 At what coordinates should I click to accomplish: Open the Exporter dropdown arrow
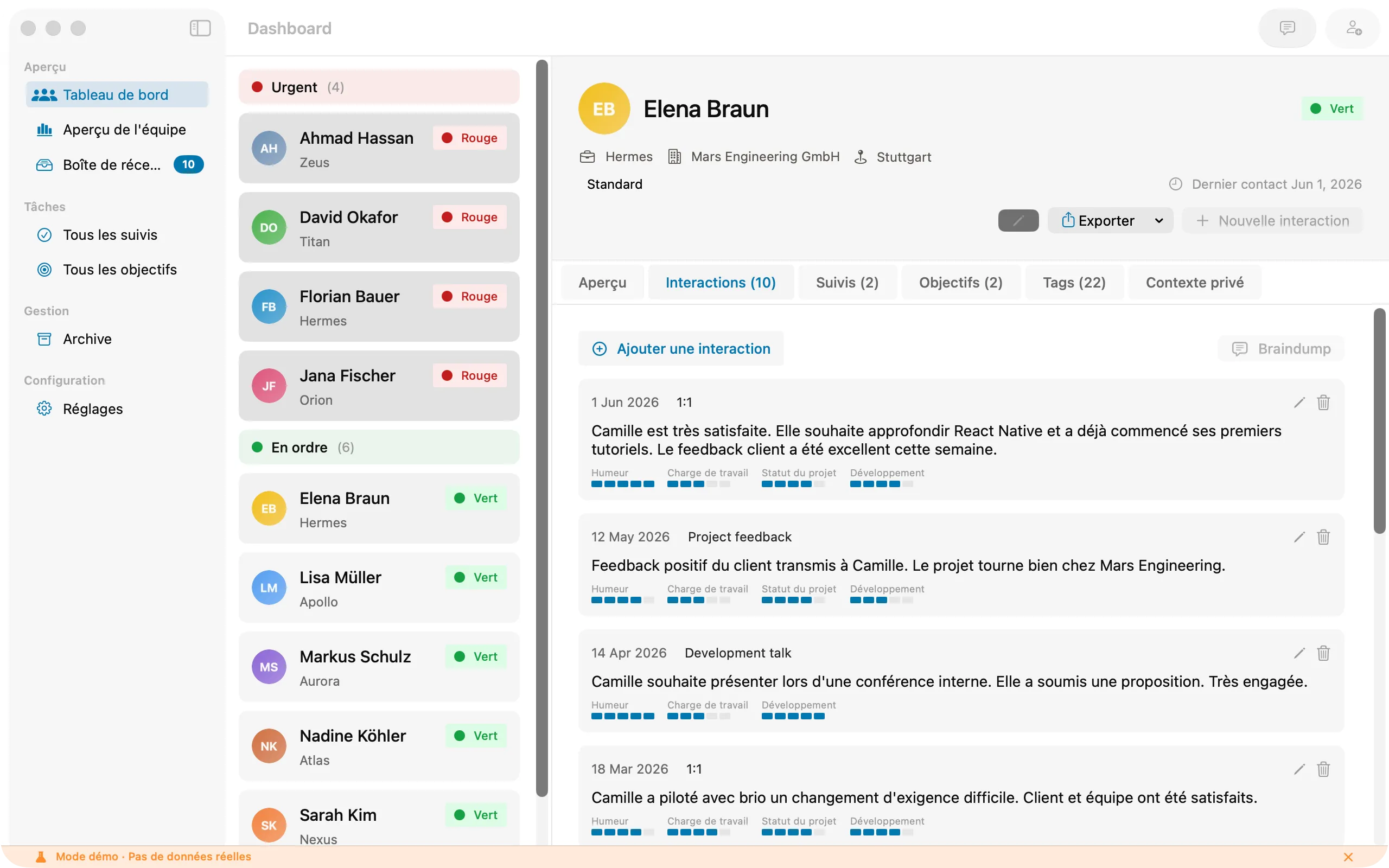(1159, 220)
